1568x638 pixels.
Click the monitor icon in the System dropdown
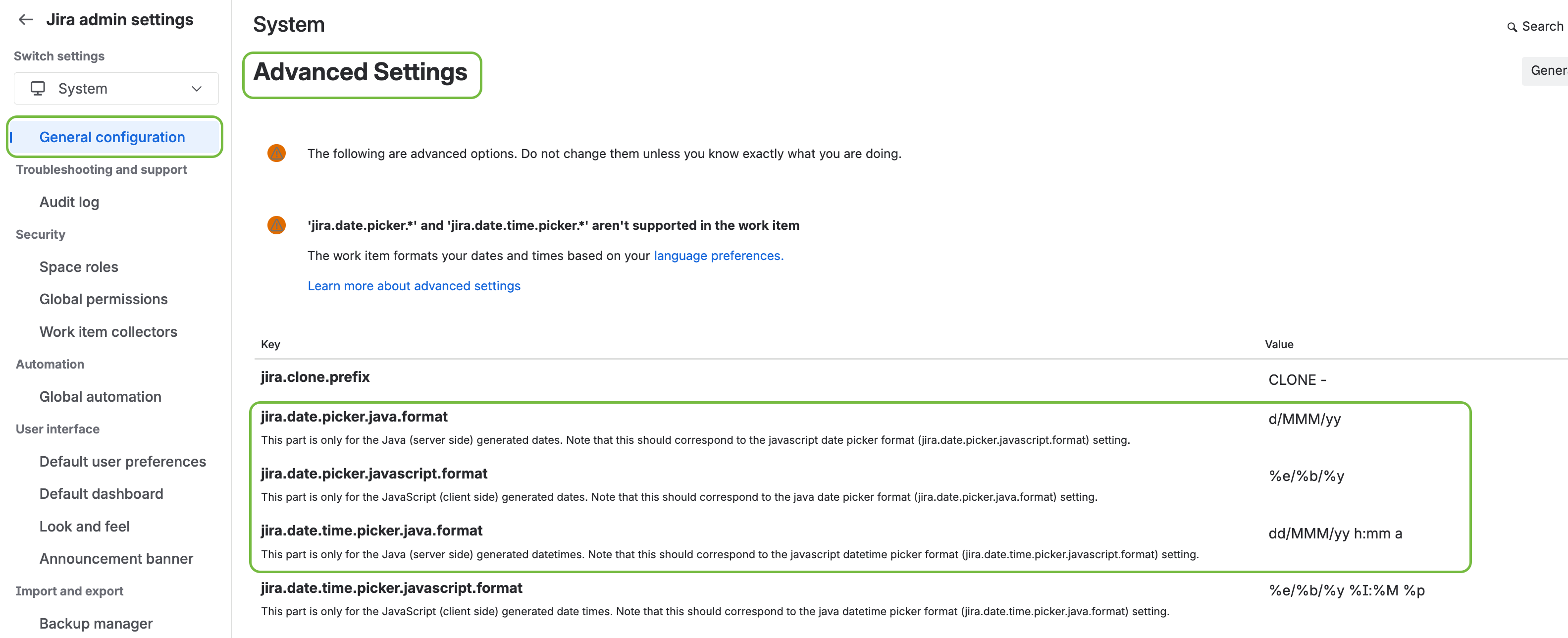coord(38,88)
